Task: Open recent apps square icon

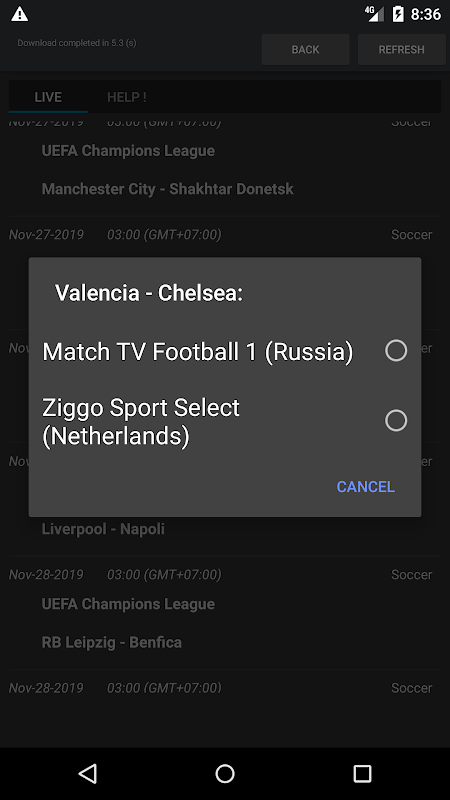Action: (x=362, y=773)
